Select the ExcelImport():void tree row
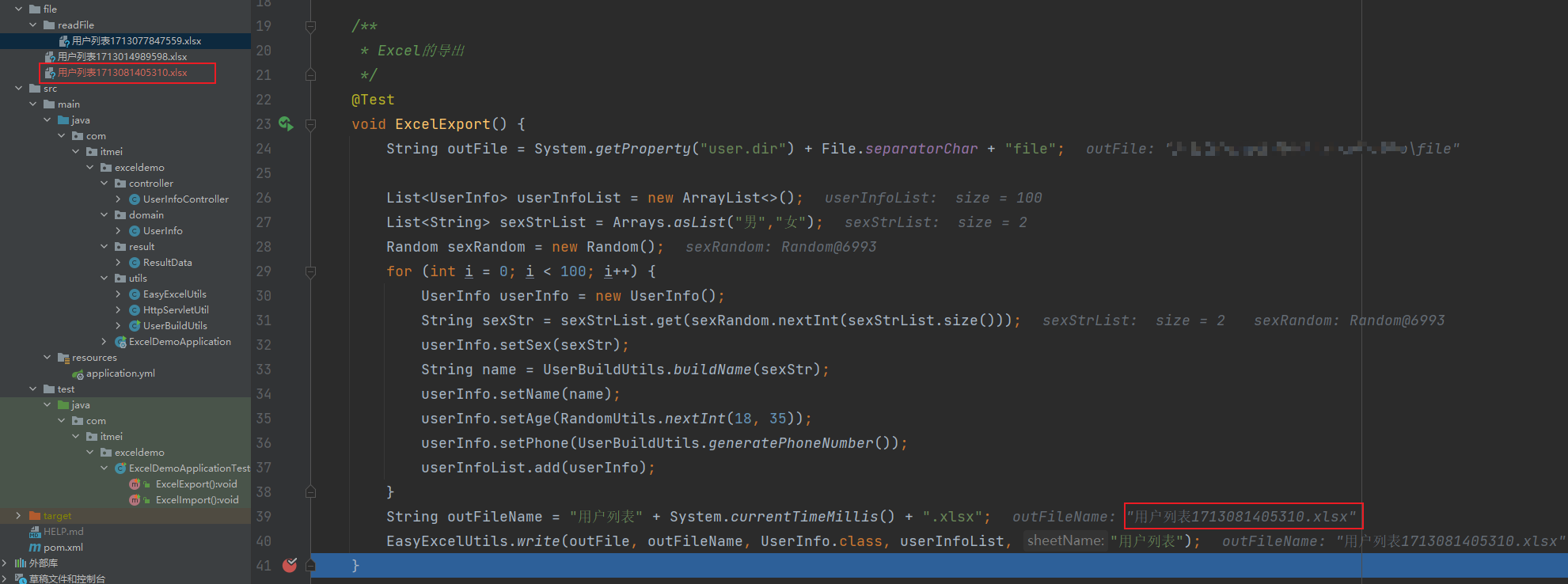The width and height of the screenshot is (1568, 584). 125,500
